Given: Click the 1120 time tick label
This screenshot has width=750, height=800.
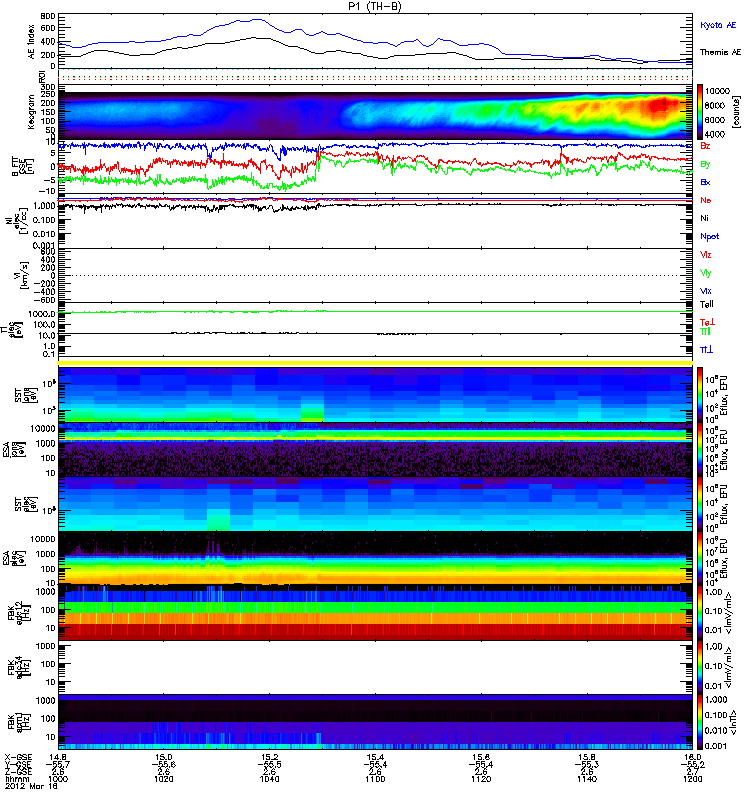Looking at the screenshot, I should (481, 779).
